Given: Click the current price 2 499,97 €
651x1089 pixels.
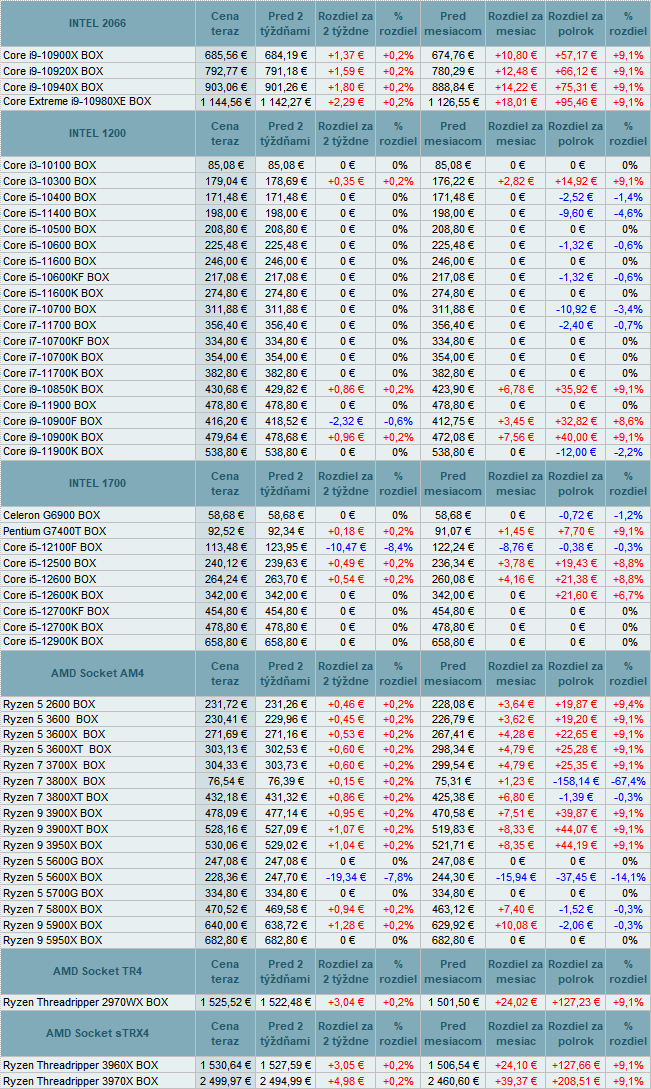Looking at the screenshot, I should 225,1081.
